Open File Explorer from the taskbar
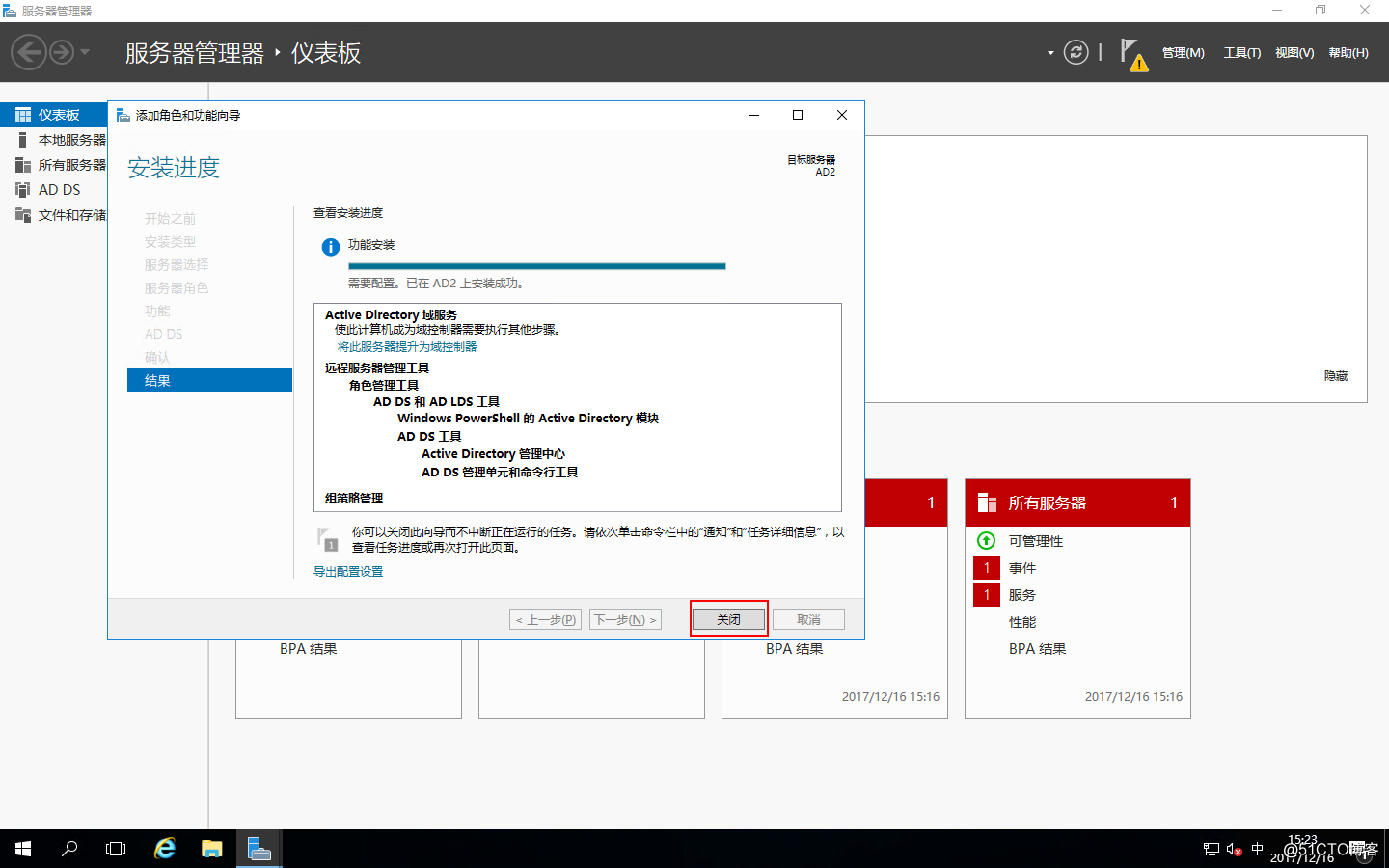The width and height of the screenshot is (1389, 868). (x=212, y=849)
